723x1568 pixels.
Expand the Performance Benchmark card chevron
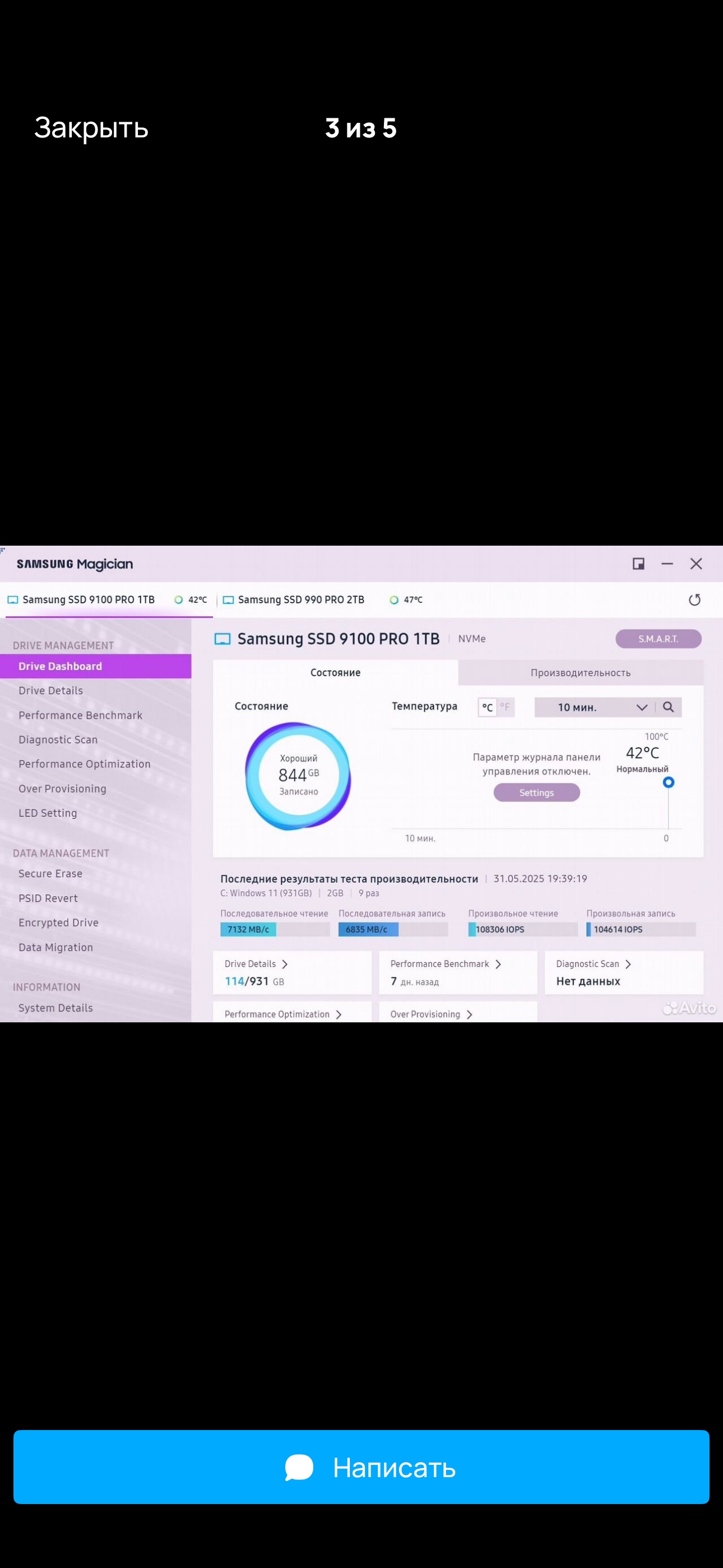click(x=498, y=964)
